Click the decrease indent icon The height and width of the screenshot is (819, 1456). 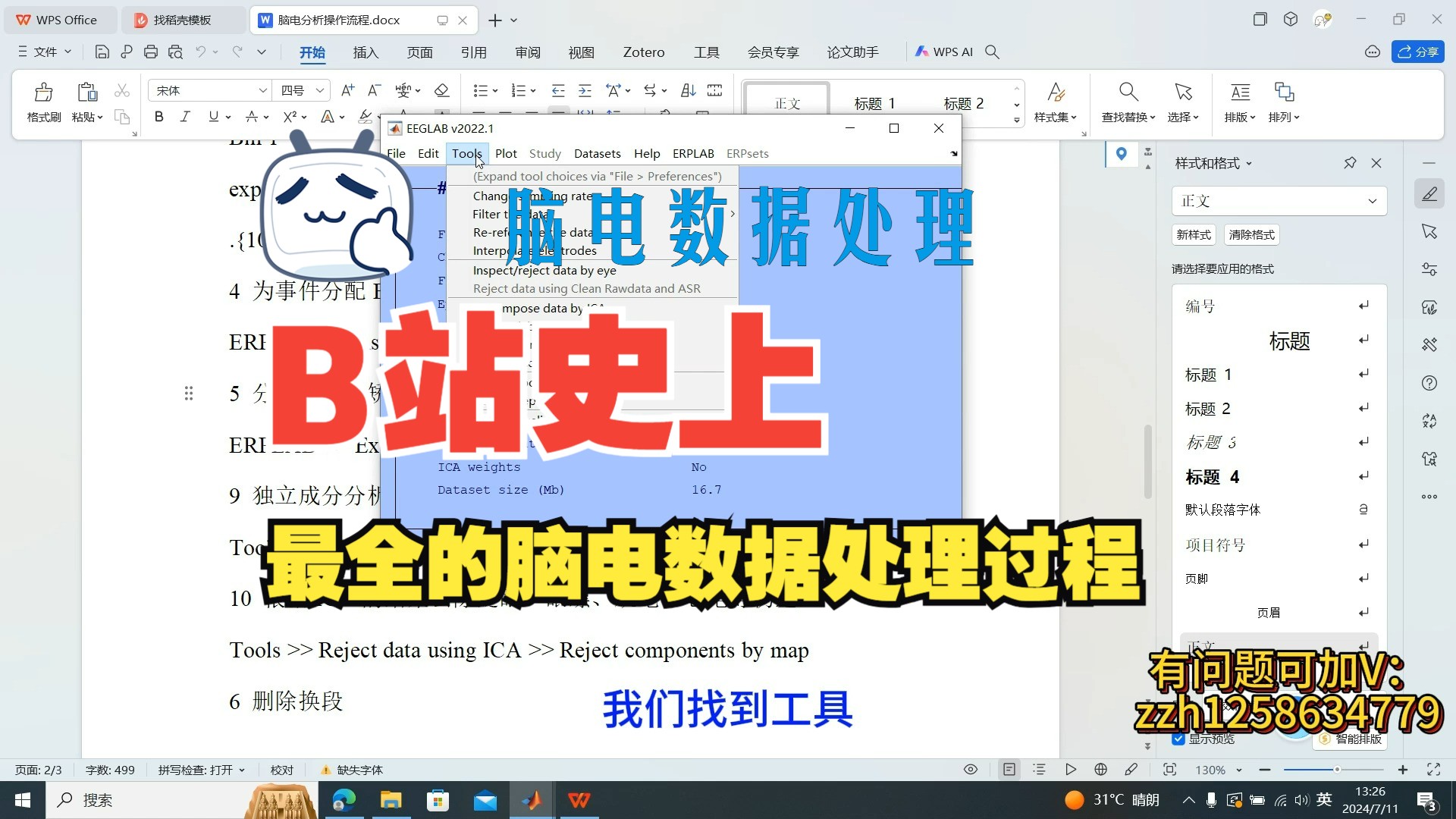pos(558,90)
